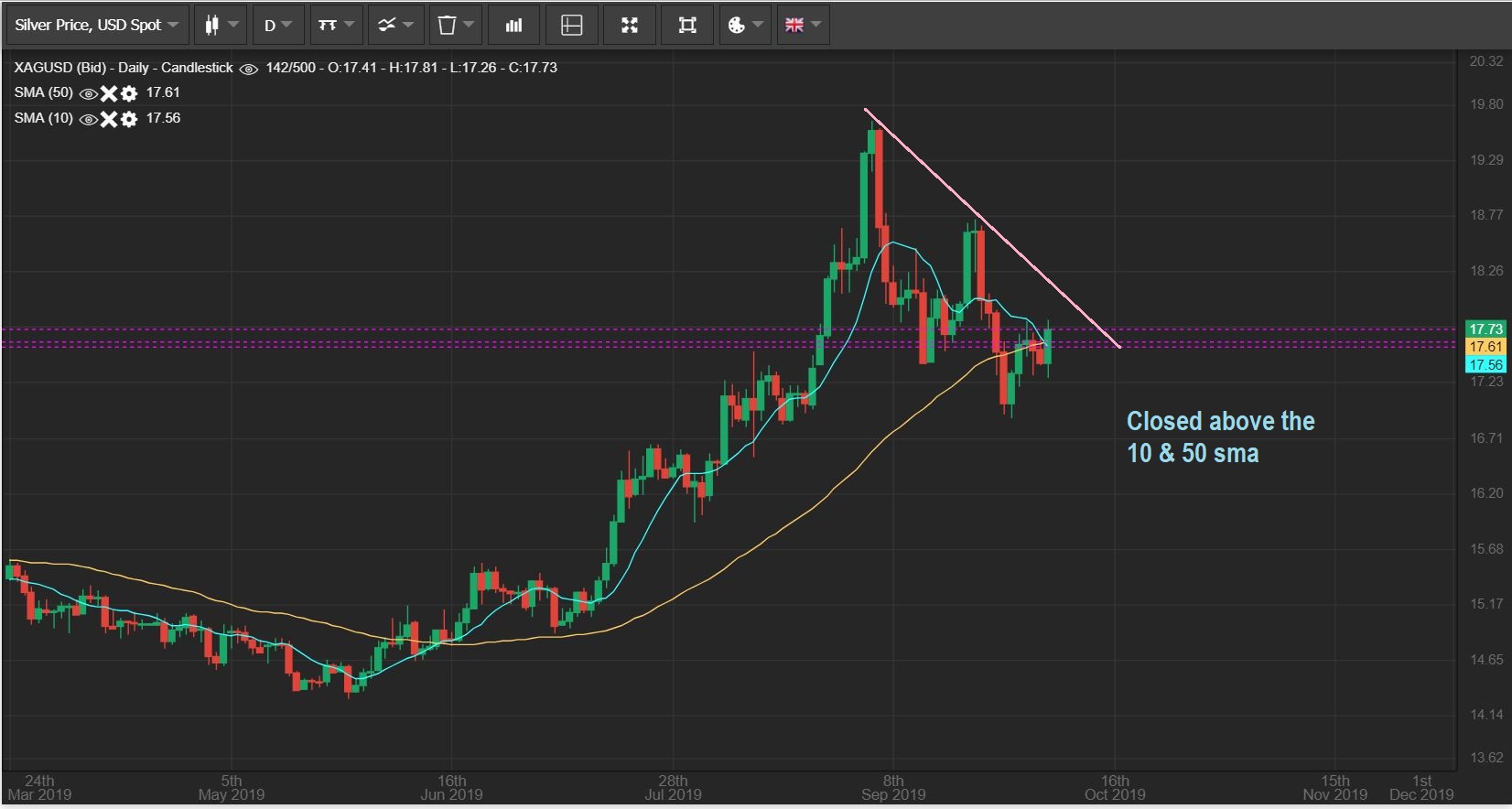Click the 14.14 price axis label

(x=1486, y=715)
